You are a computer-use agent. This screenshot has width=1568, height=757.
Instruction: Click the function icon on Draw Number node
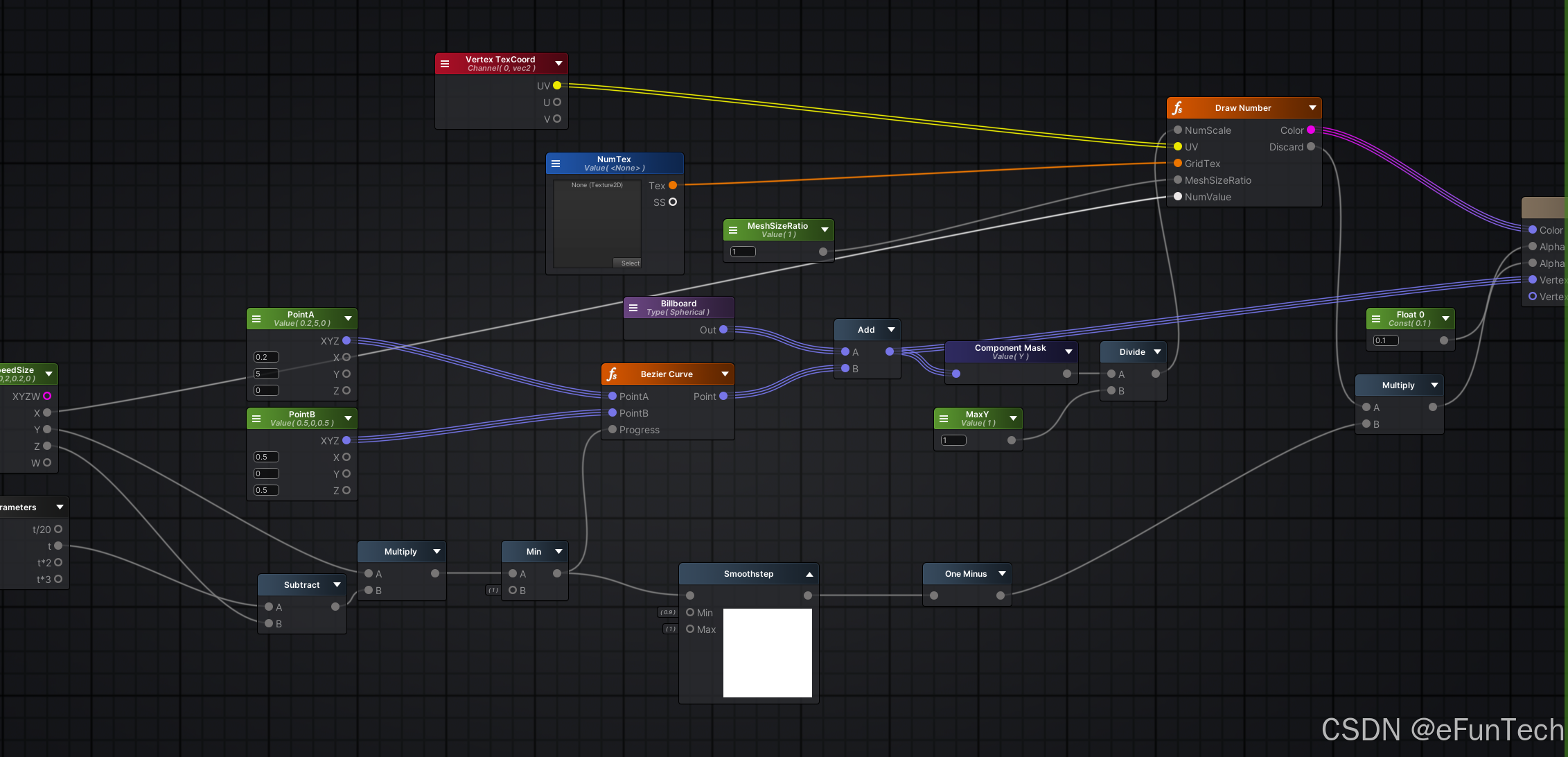(x=1177, y=108)
